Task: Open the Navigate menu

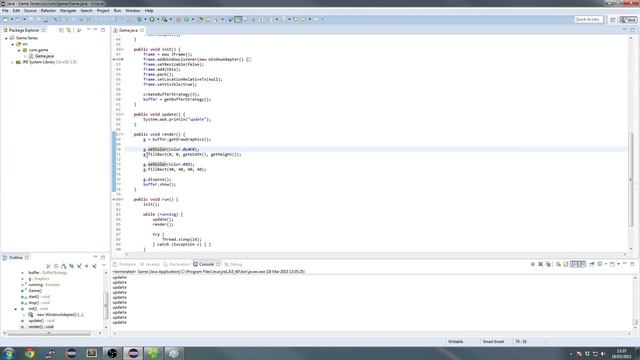Action: point(68,11)
